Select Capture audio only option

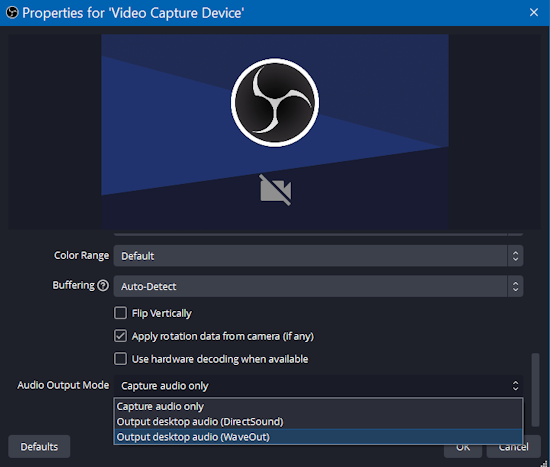point(318,406)
